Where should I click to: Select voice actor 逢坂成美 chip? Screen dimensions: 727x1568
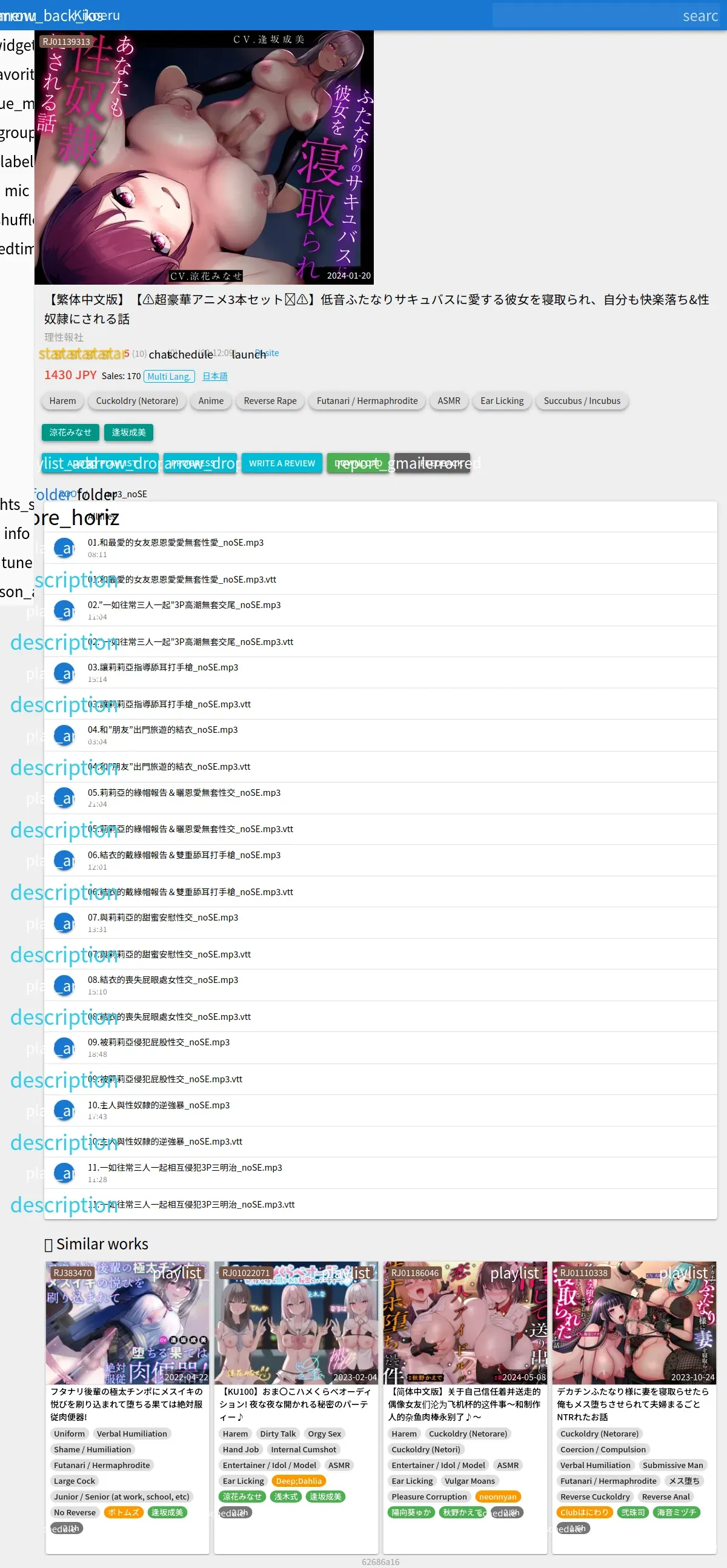coord(128,432)
